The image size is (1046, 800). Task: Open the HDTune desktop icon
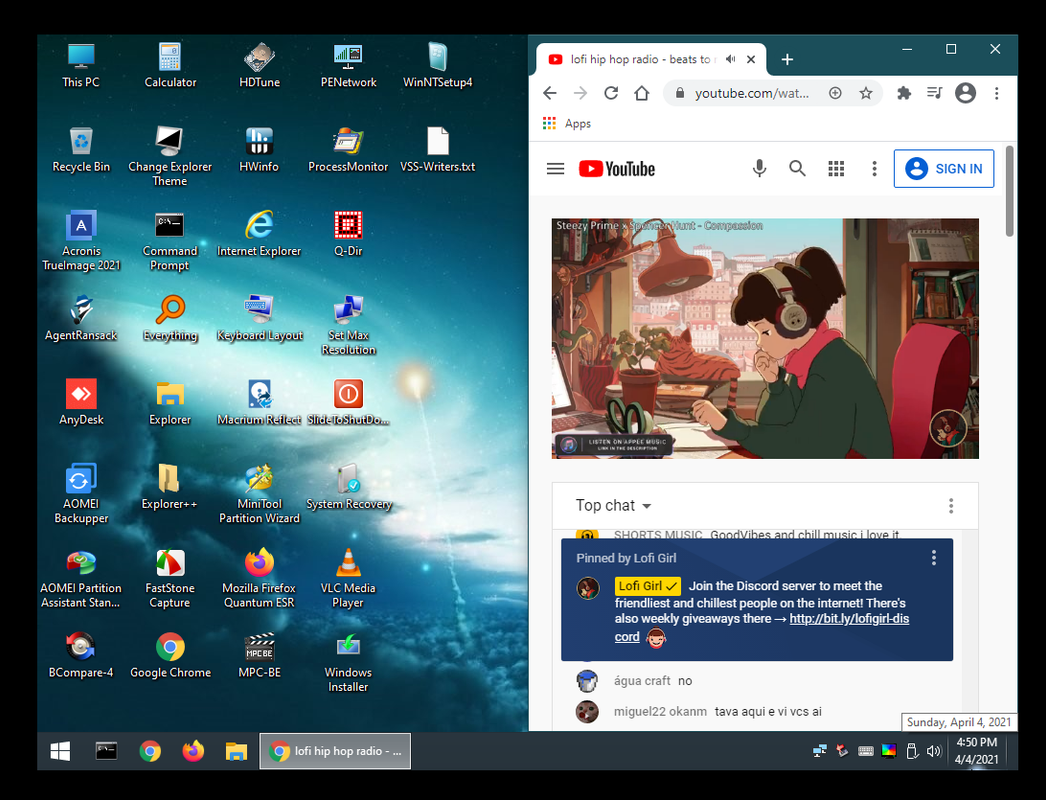259,65
